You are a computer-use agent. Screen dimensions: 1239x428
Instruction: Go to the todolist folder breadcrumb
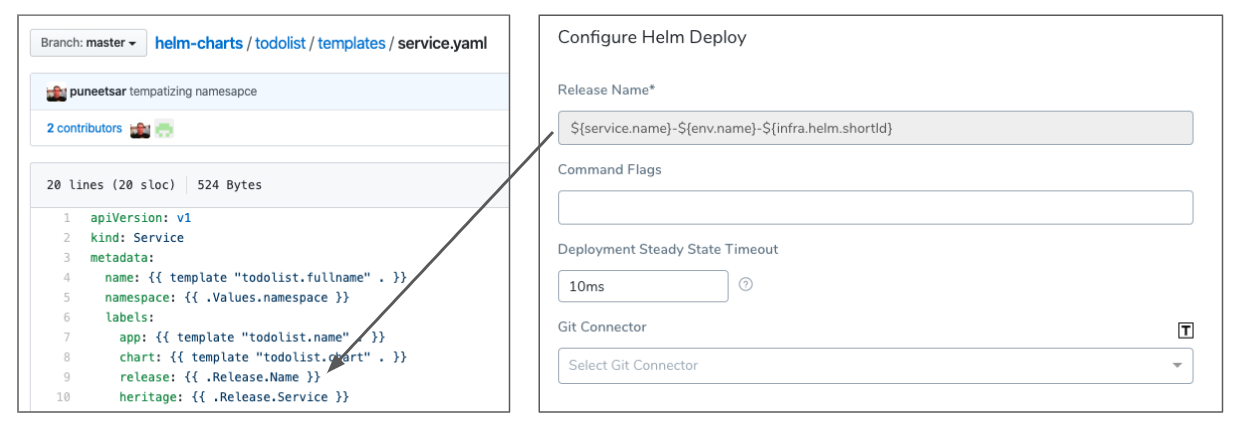pyautogui.click(x=280, y=43)
